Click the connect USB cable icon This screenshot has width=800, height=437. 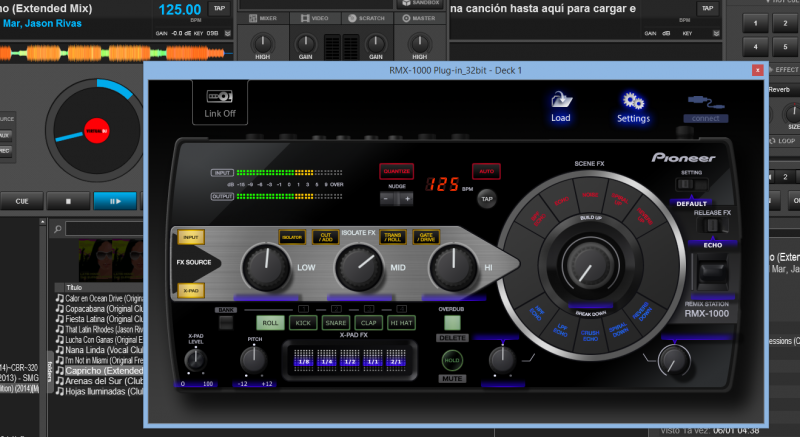[706, 103]
